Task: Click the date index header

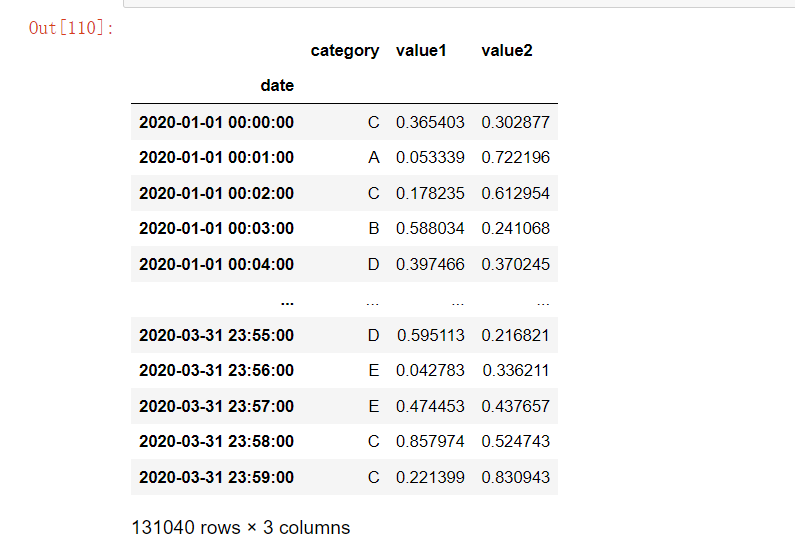Action: (277, 85)
